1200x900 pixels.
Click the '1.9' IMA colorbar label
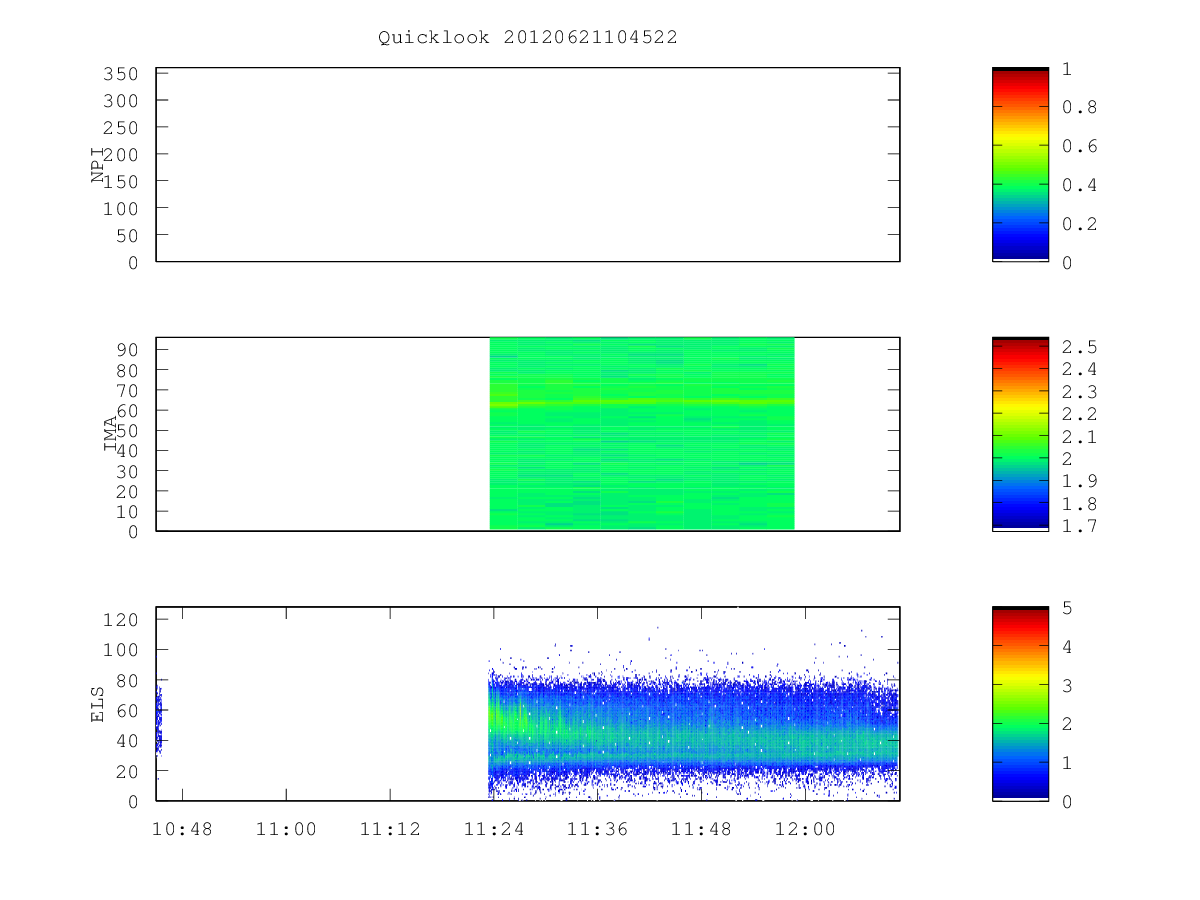pos(1079,481)
